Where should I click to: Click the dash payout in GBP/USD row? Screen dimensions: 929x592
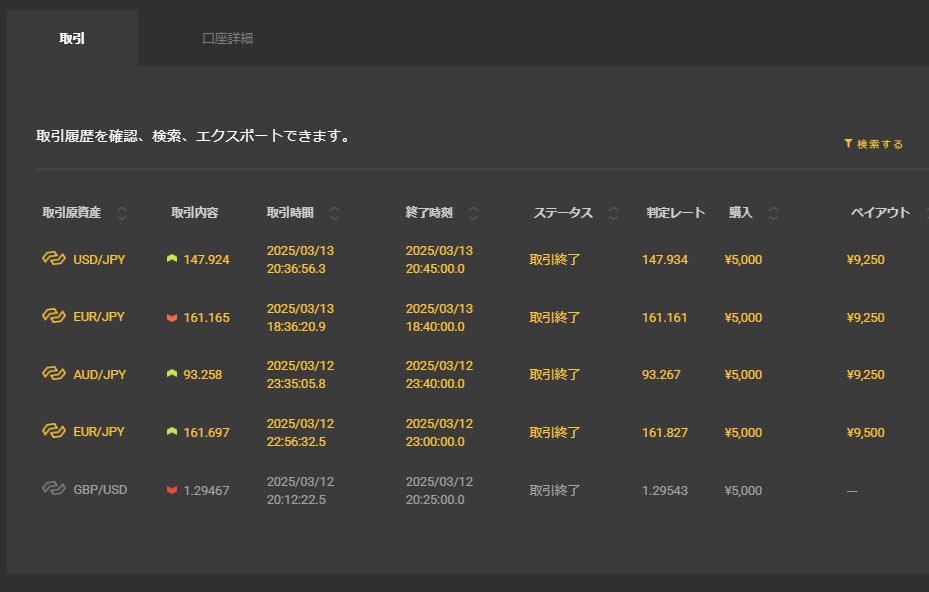852,491
